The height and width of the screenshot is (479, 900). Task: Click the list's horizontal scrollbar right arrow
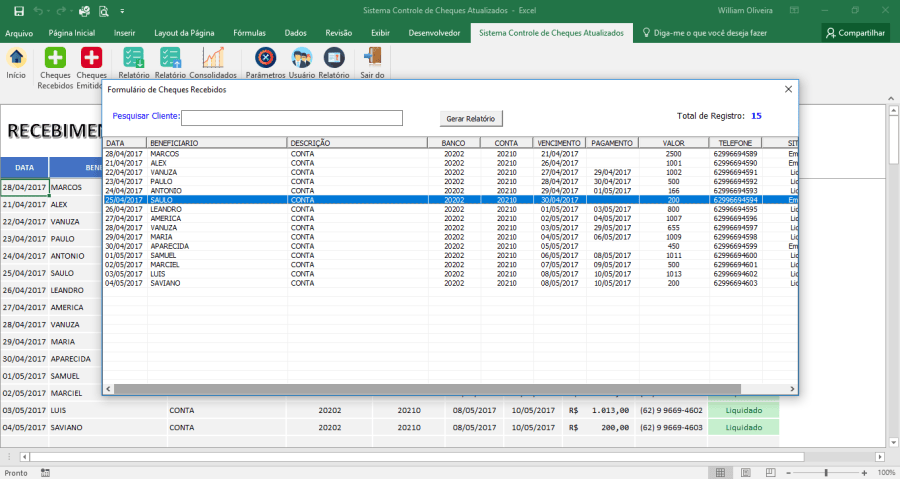click(792, 389)
